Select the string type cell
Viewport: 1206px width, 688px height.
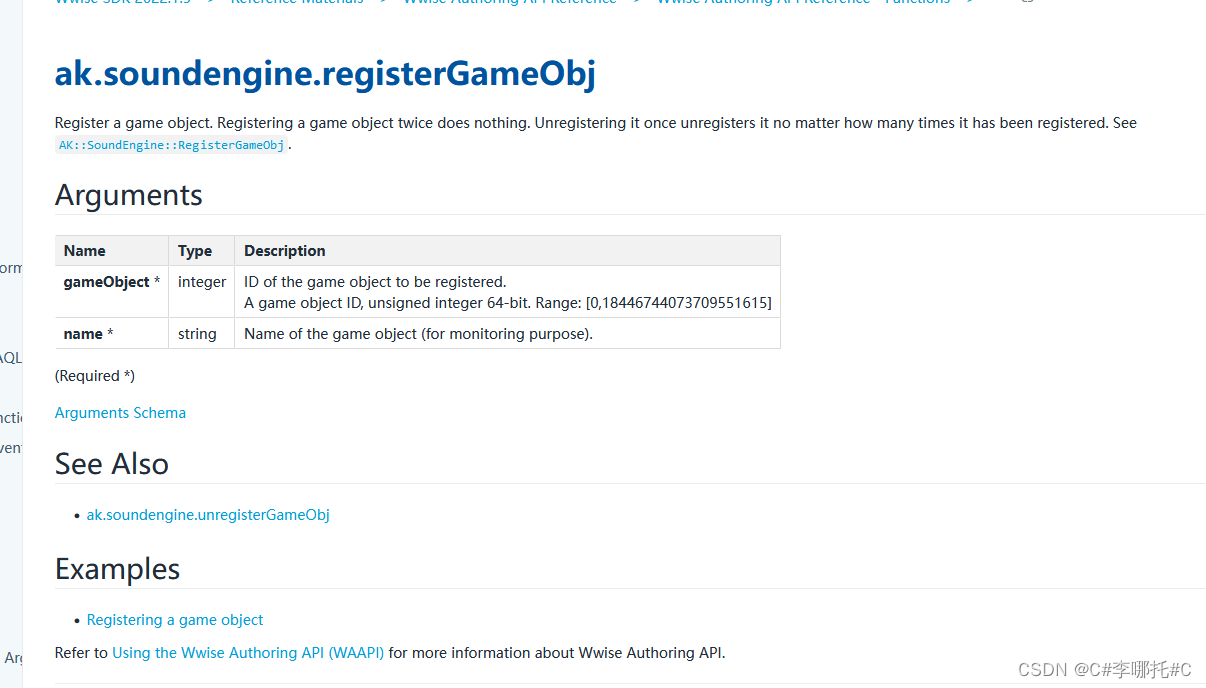click(x=201, y=334)
